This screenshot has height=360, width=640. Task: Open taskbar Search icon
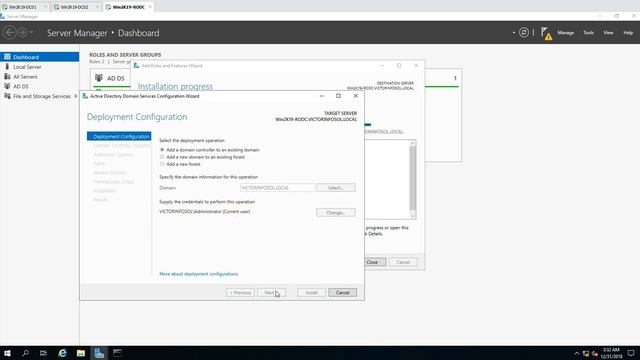25,353
